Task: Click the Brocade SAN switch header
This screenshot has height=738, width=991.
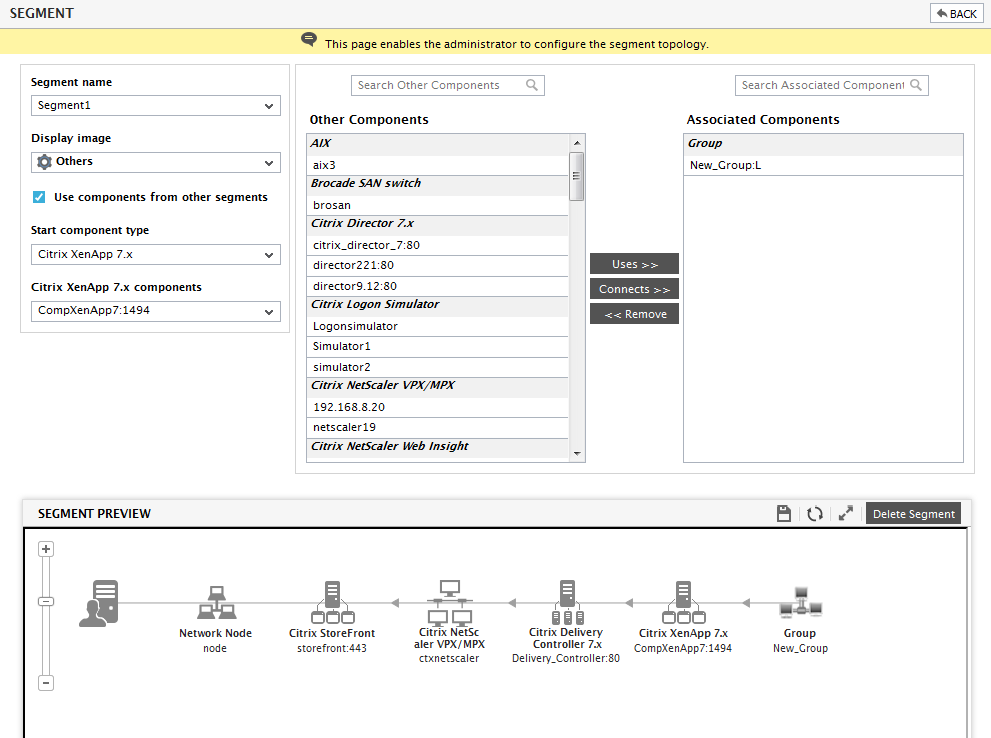Action: [x=437, y=184]
